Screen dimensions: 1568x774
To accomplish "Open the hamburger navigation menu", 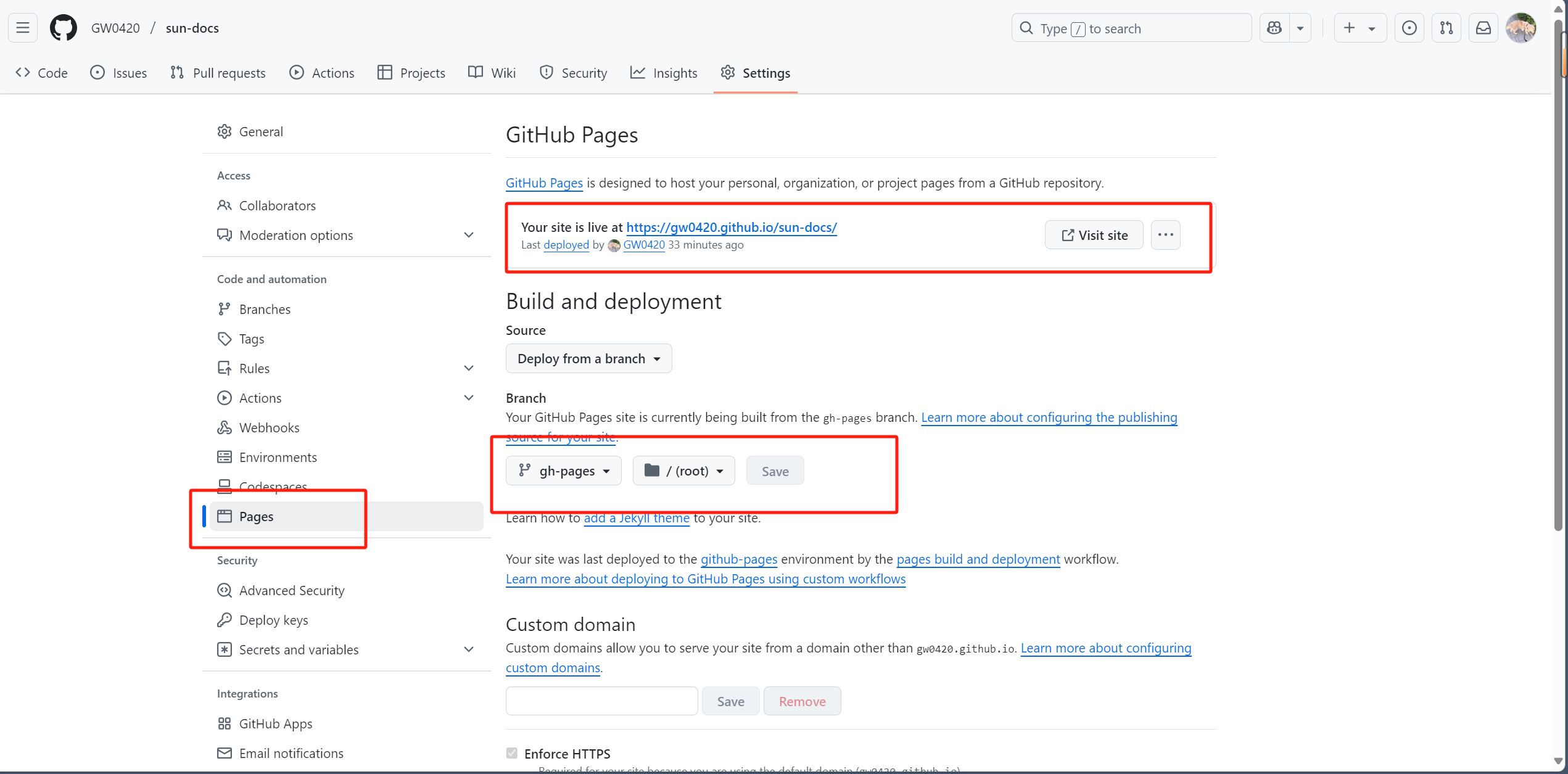I will pyautogui.click(x=23, y=28).
